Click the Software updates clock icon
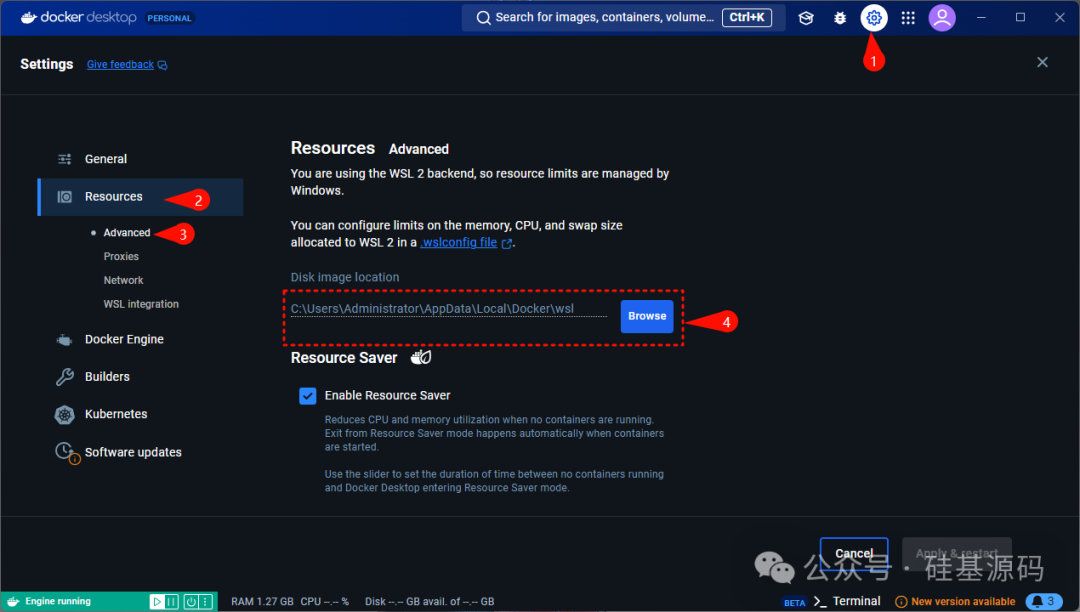This screenshot has width=1080, height=612. tap(66, 452)
